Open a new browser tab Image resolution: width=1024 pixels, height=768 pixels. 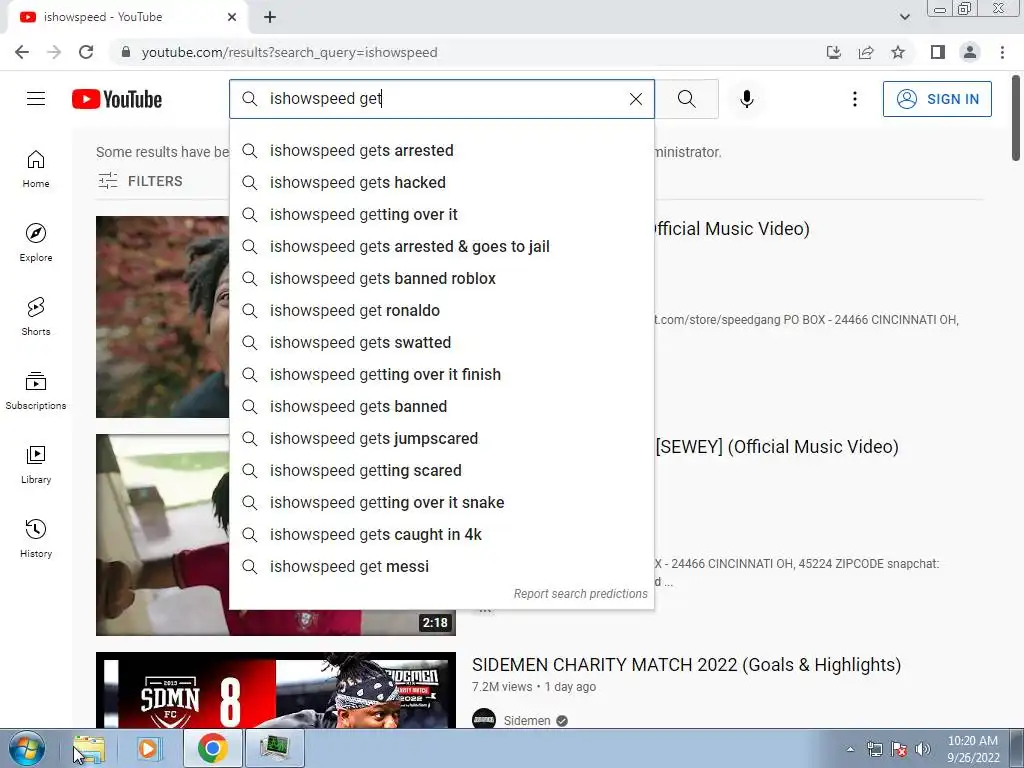coord(270,17)
